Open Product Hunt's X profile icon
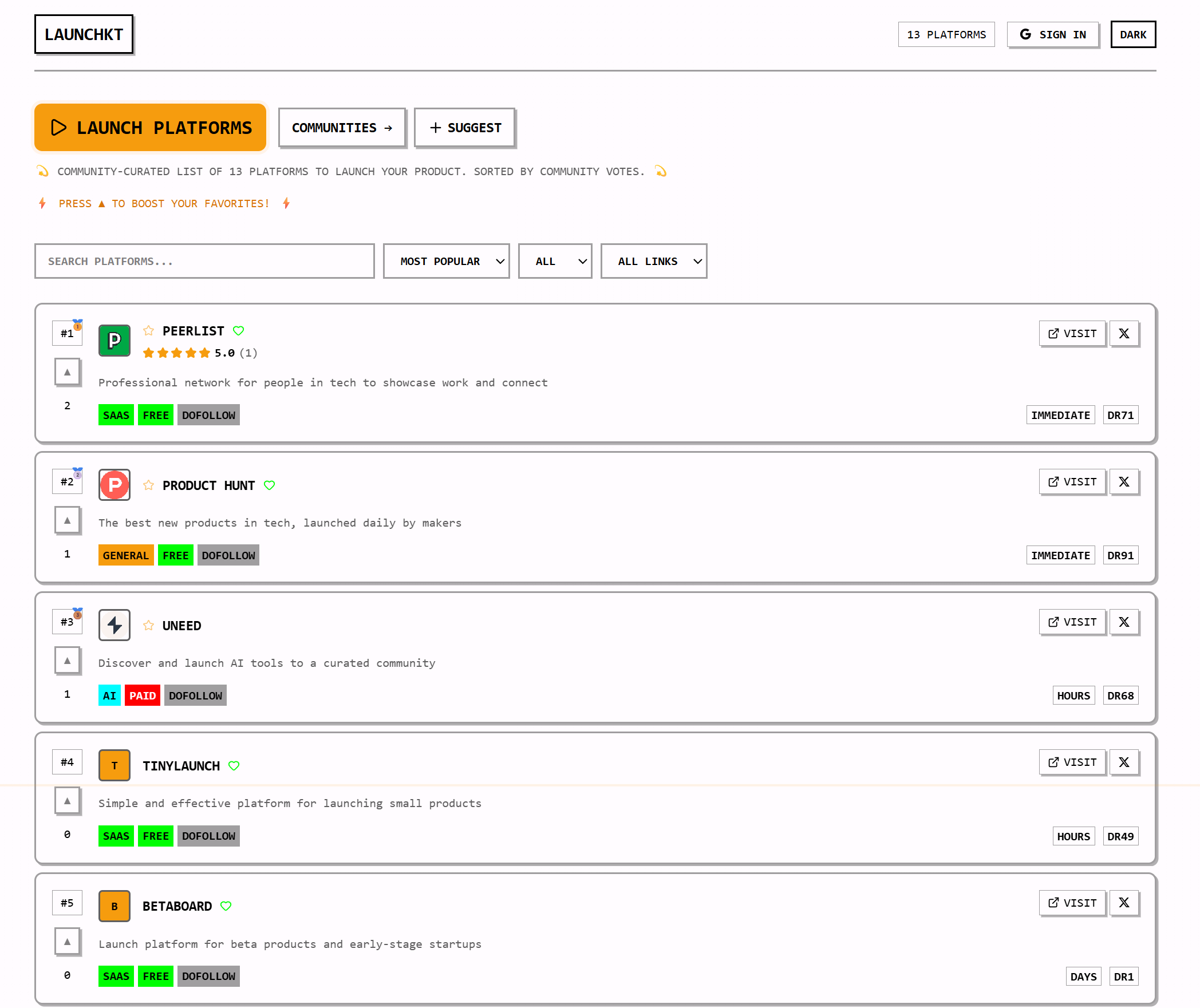1200x1008 pixels. point(1124,481)
